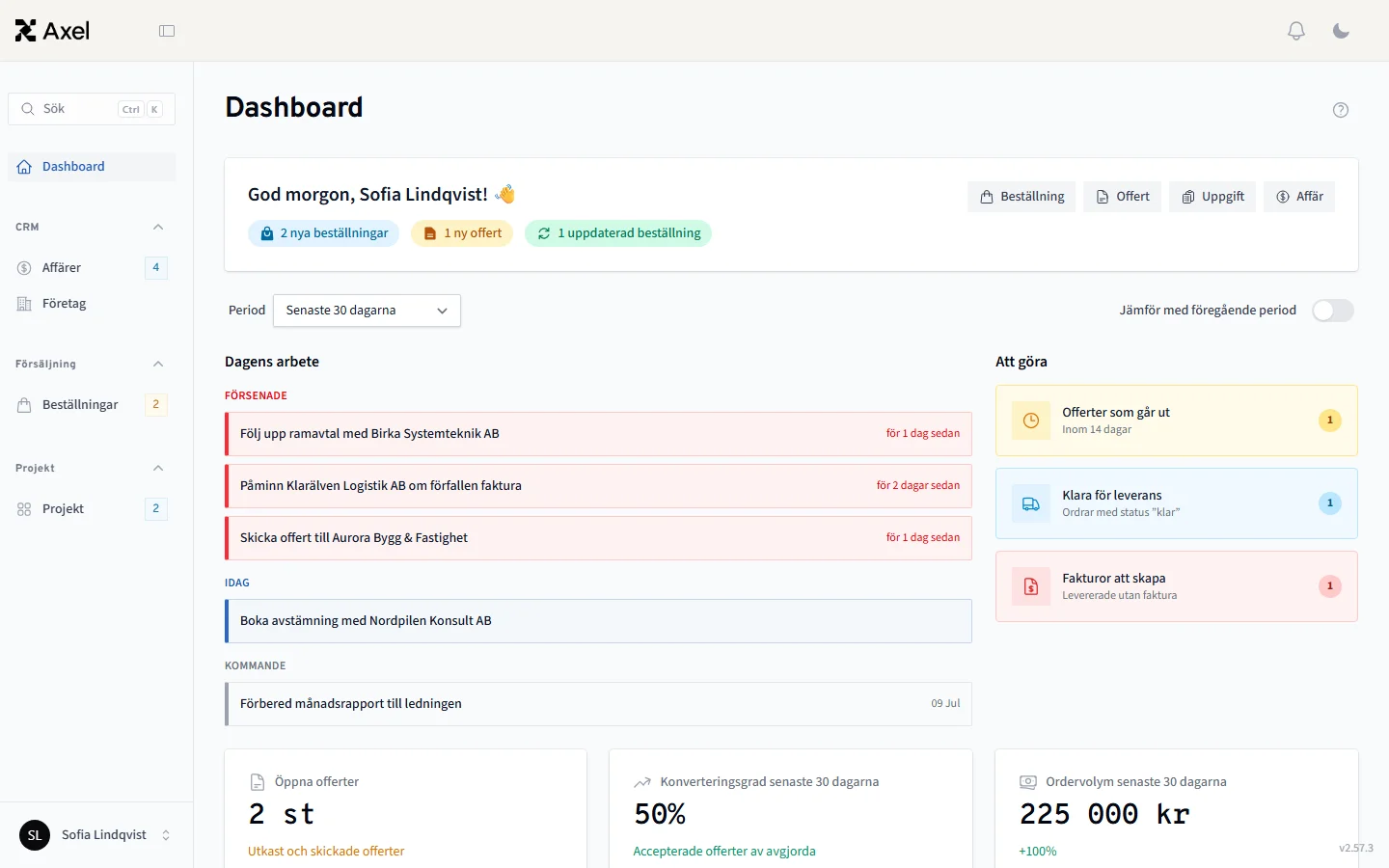Open Beställningar in the sidebar
This screenshot has height=868, width=1389.
click(92, 405)
